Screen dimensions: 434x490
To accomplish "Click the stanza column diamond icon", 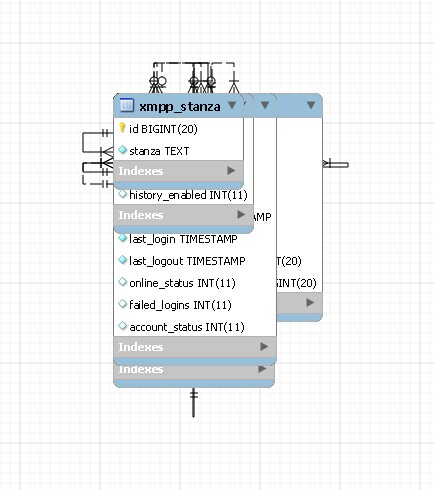I will click(123, 150).
